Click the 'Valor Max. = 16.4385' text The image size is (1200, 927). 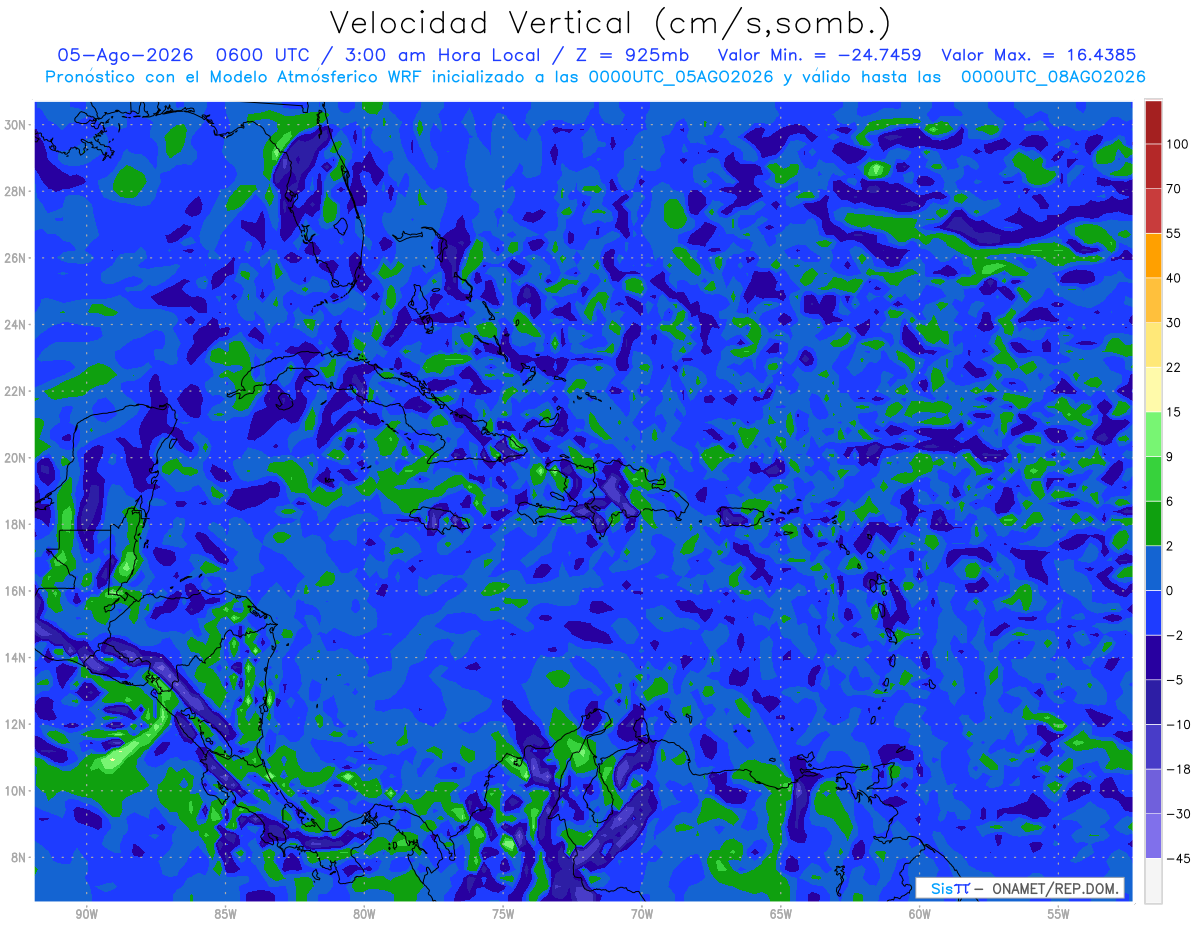coord(1039,55)
